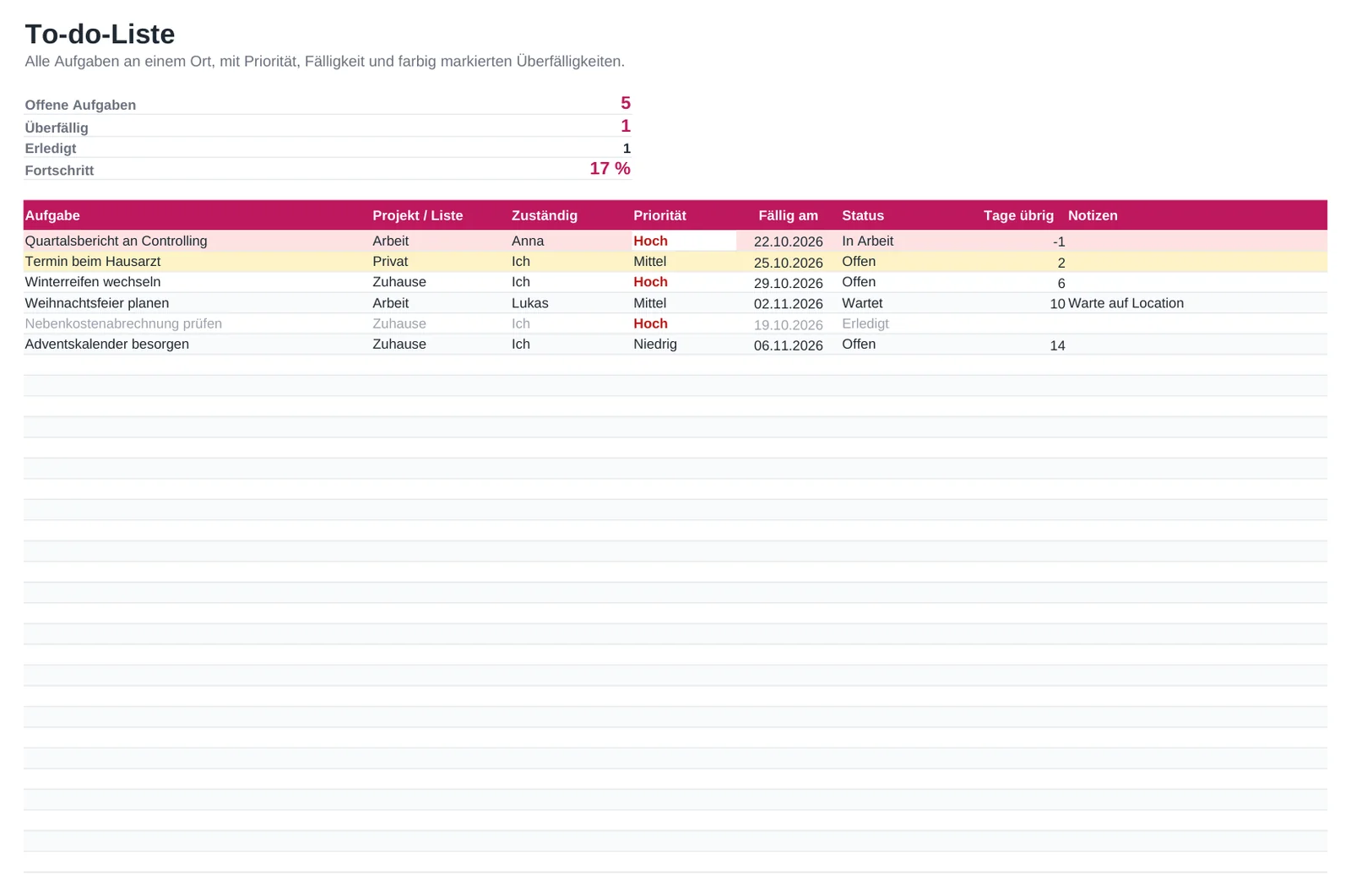
Task: Select task Winterreifen wechseln
Action: [92, 282]
